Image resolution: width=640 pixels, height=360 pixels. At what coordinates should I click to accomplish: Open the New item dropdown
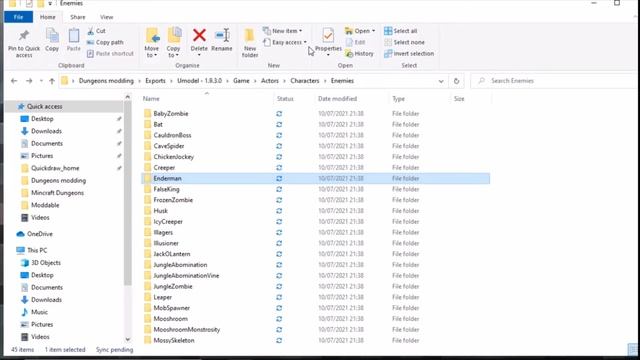(282, 31)
